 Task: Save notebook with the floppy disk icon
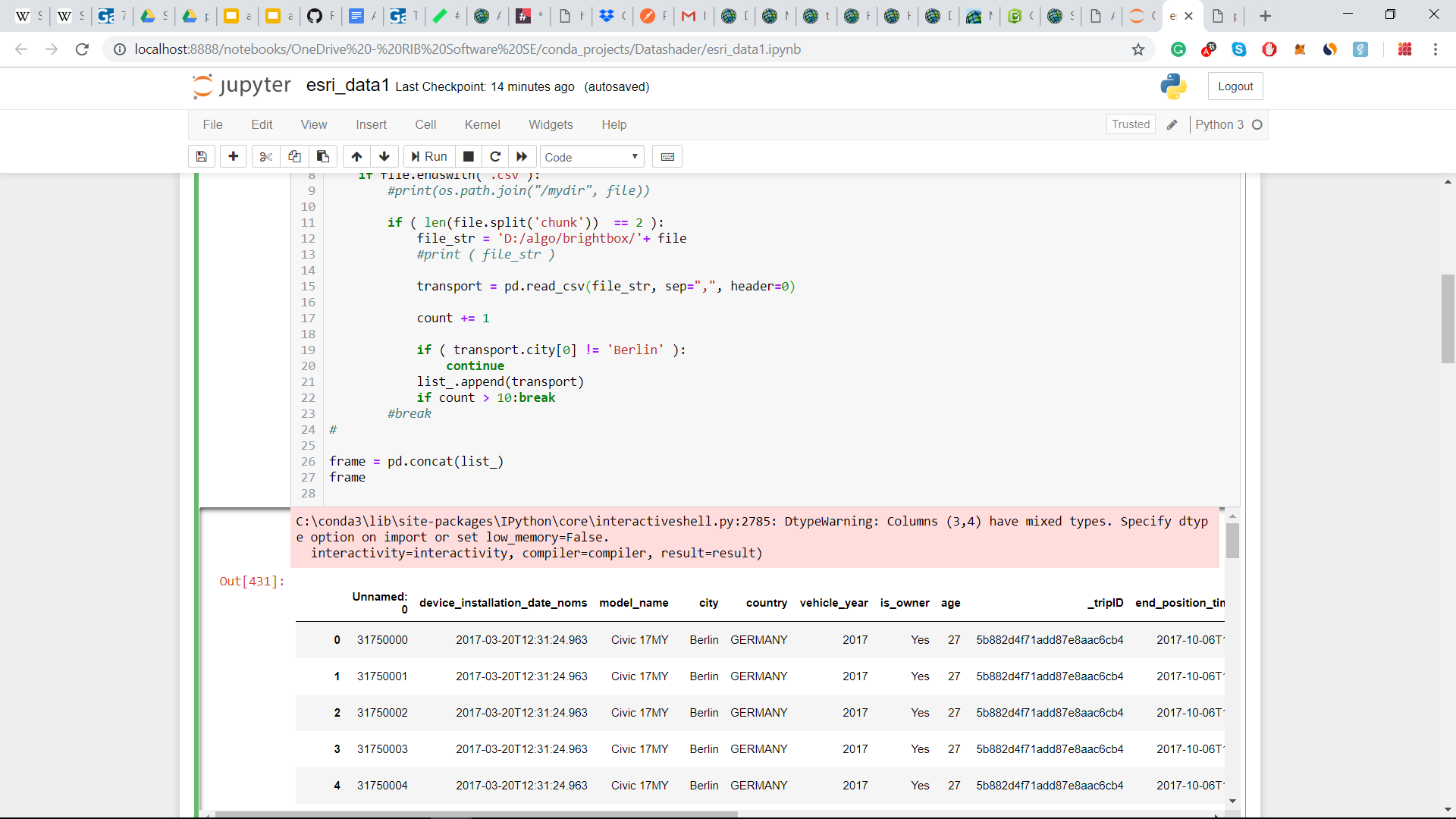click(201, 156)
